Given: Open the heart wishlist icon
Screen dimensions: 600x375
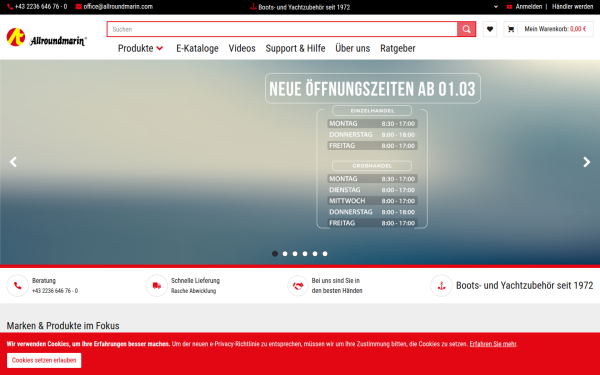Looking at the screenshot, I should pyautogui.click(x=490, y=29).
